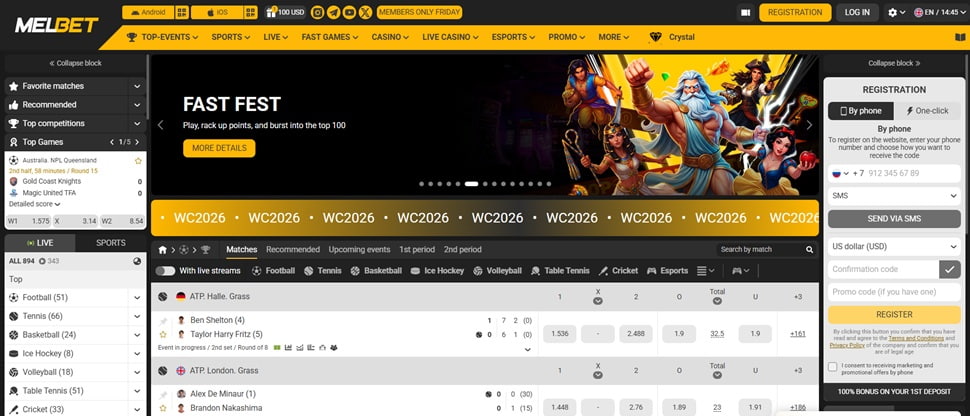Filter matches by Esports
The height and width of the screenshot is (416, 970).
(667, 271)
